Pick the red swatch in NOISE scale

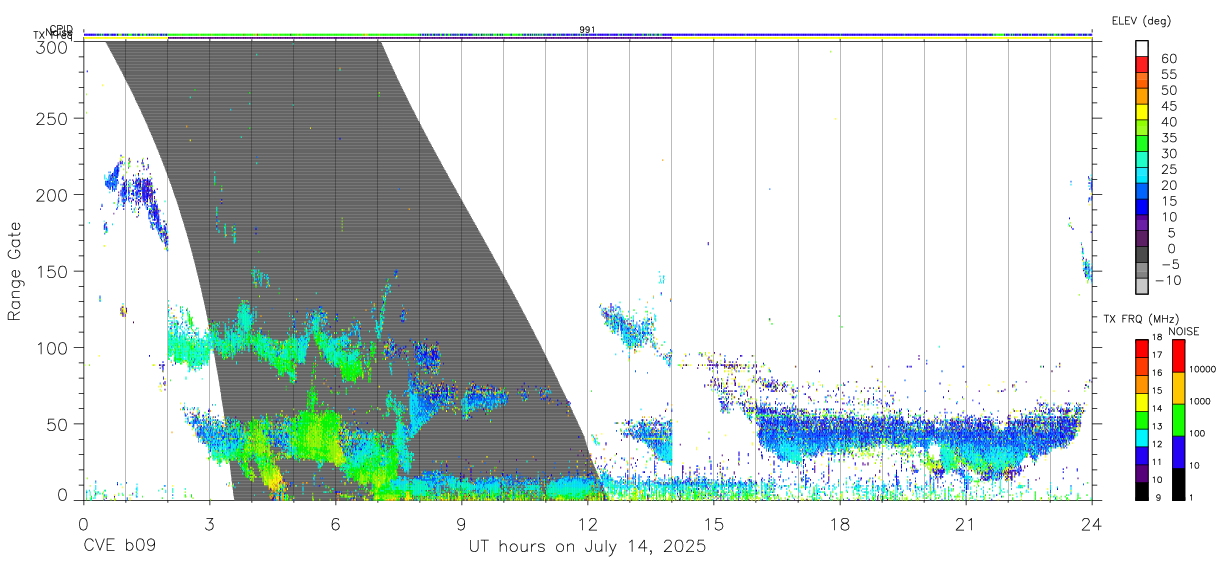coord(1178,356)
